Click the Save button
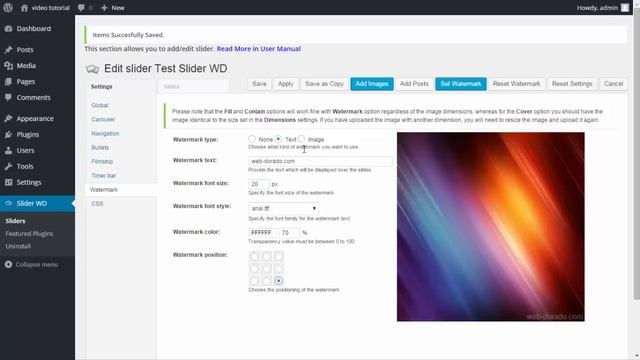 tap(259, 84)
